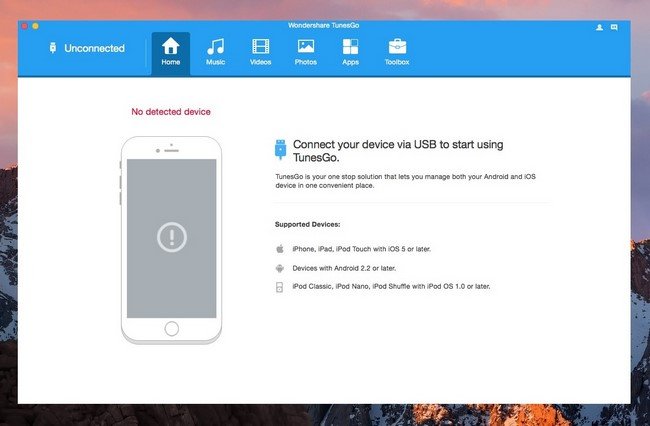Viewport: 650px width, 426px height.
Task: Go to the Photos tab
Action: point(306,53)
